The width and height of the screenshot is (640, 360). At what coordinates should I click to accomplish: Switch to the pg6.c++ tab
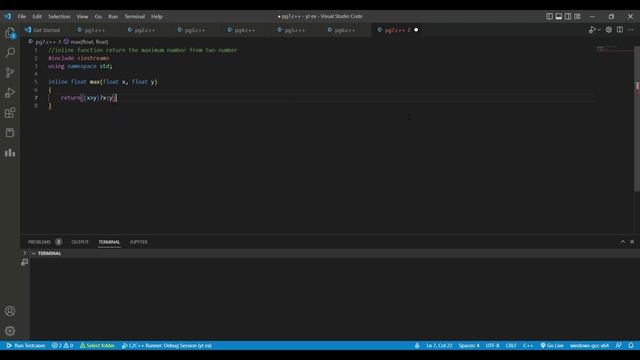(x=345, y=30)
